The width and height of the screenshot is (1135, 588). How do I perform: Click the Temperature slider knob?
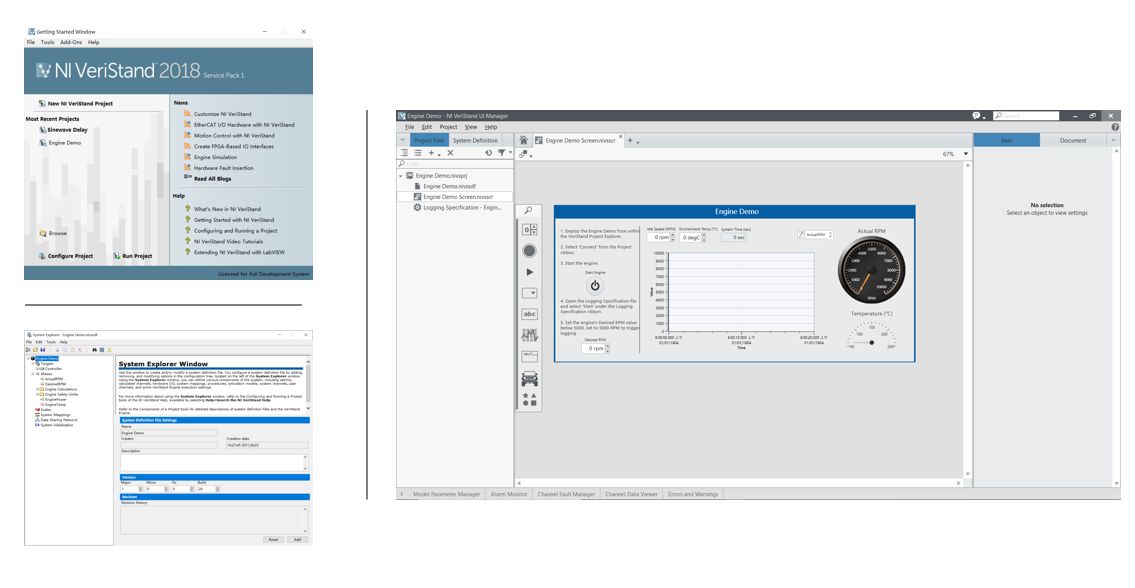[x=872, y=343]
